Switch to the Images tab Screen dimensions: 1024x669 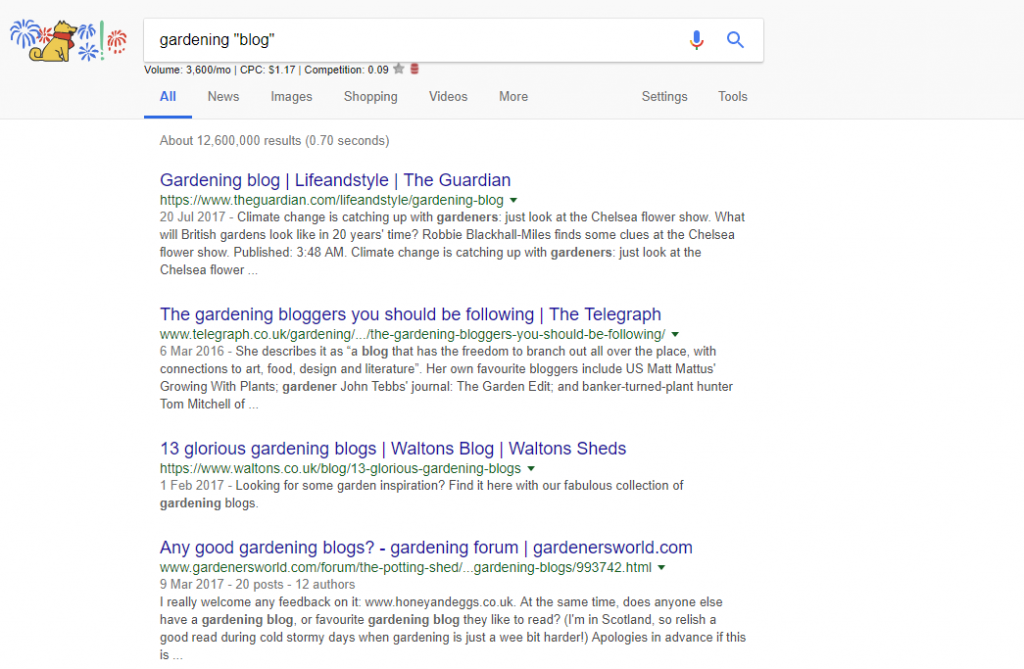click(291, 97)
